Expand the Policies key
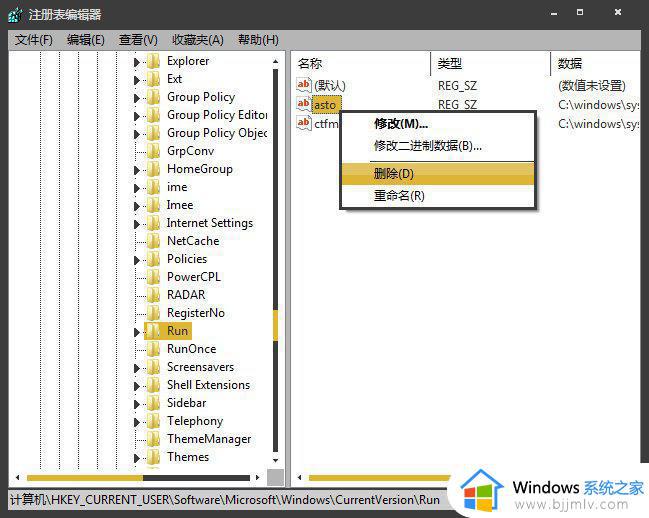This screenshot has width=649, height=518. pyautogui.click(x=137, y=260)
